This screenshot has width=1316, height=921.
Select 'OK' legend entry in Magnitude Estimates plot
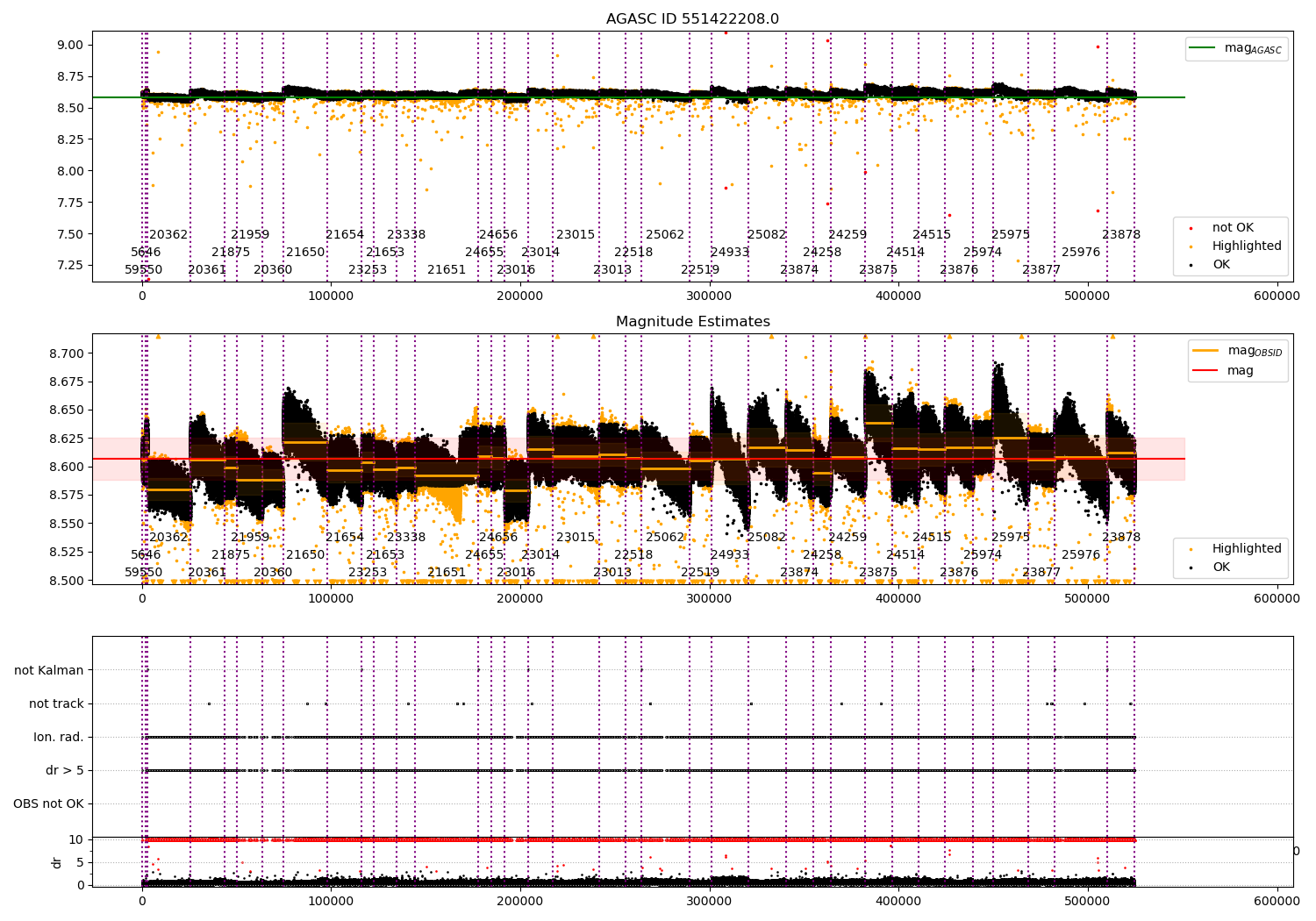(x=1221, y=567)
